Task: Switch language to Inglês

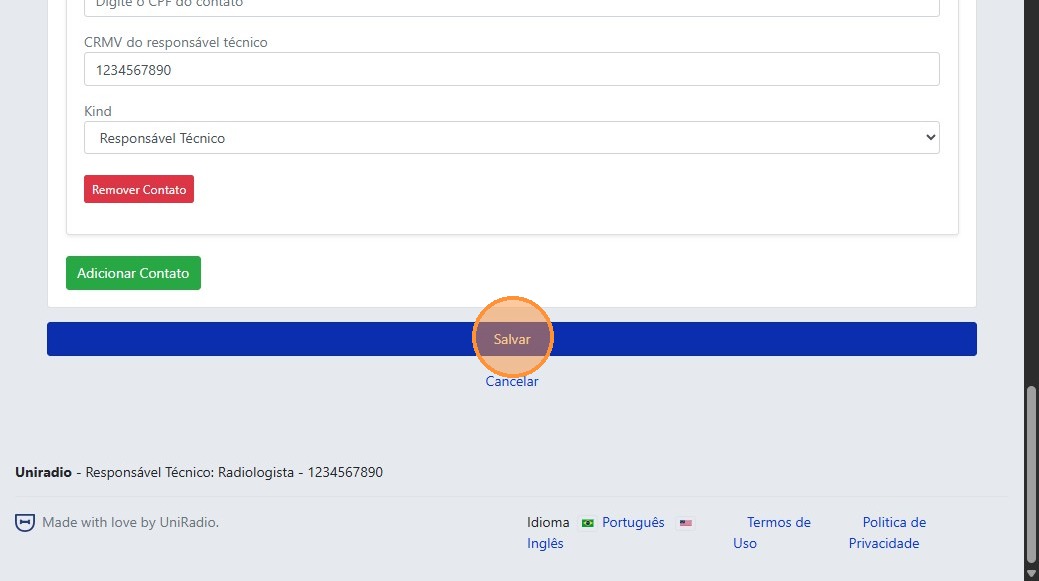Action: pyautogui.click(x=545, y=543)
